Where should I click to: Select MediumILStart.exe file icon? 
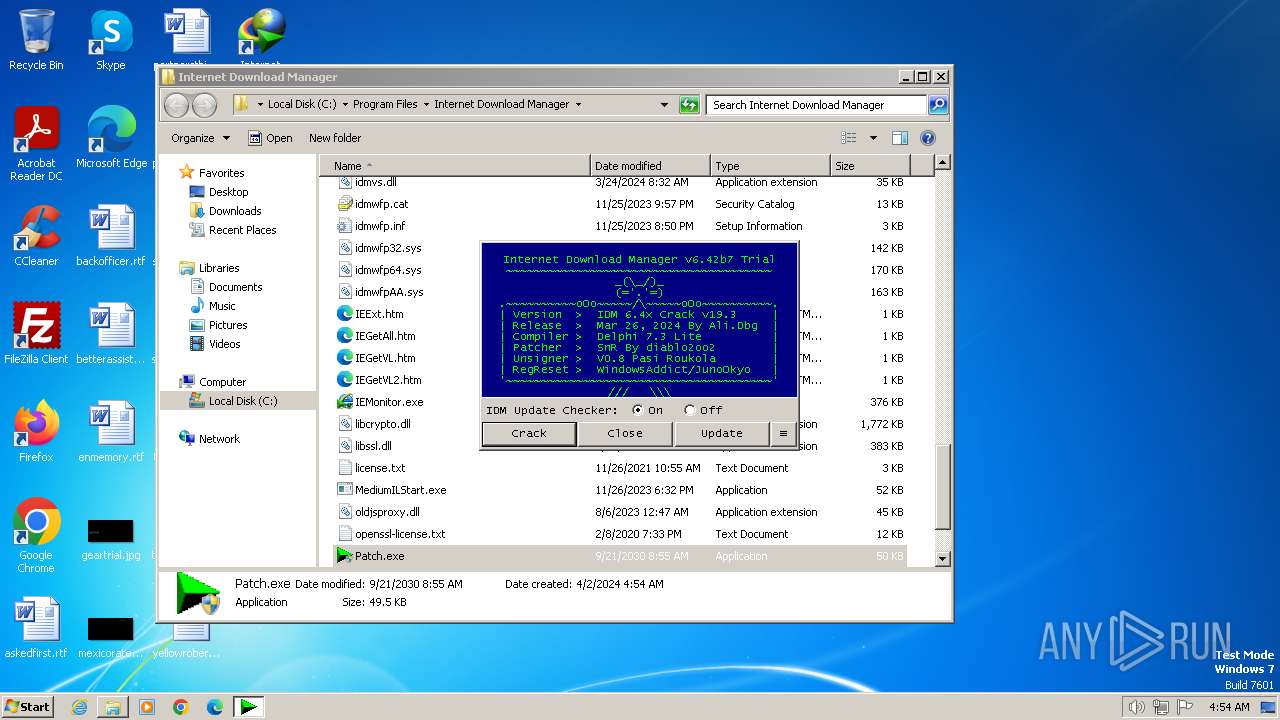(x=345, y=490)
